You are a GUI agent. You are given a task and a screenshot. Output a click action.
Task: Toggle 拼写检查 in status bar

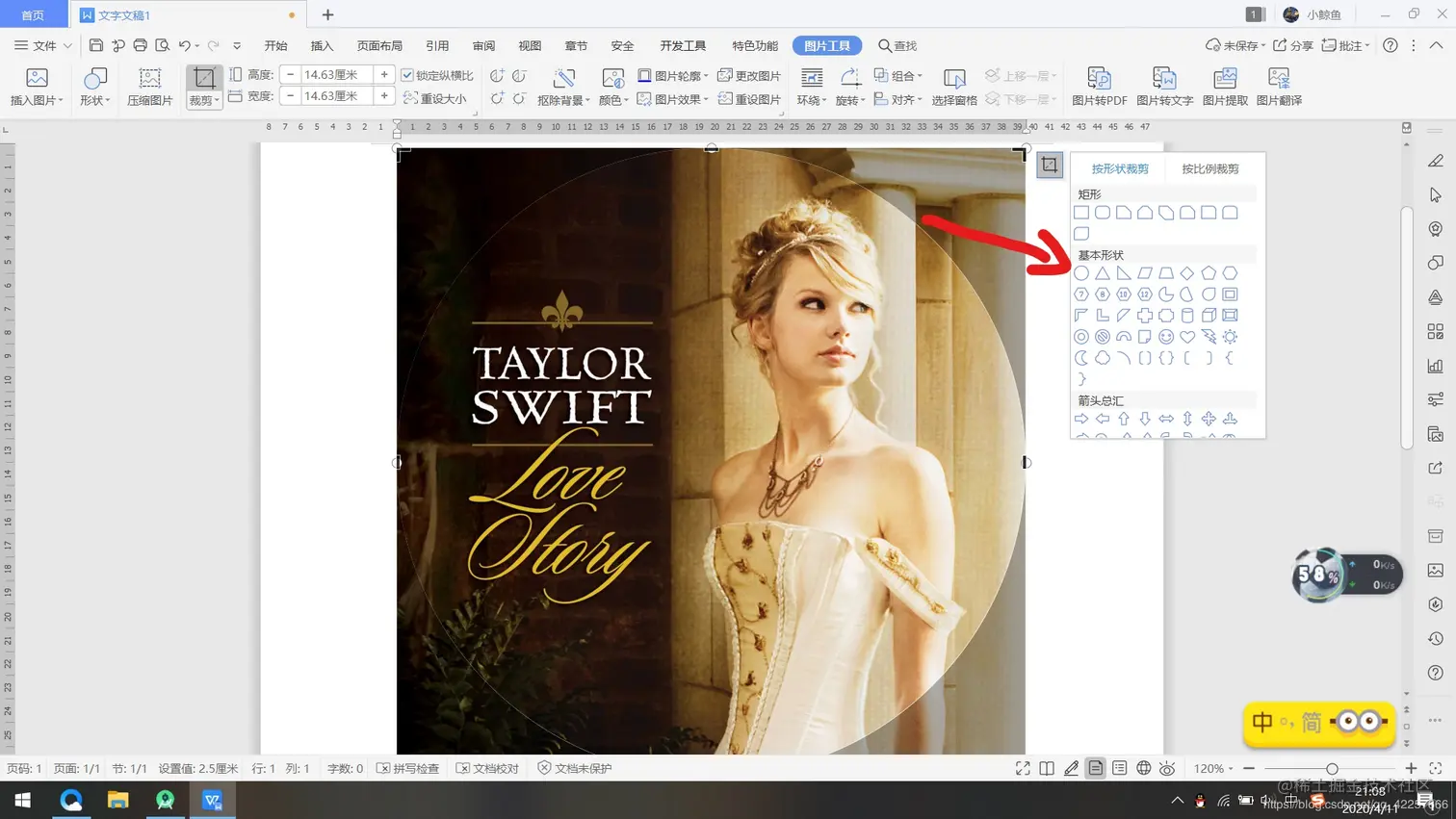[x=408, y=768]
